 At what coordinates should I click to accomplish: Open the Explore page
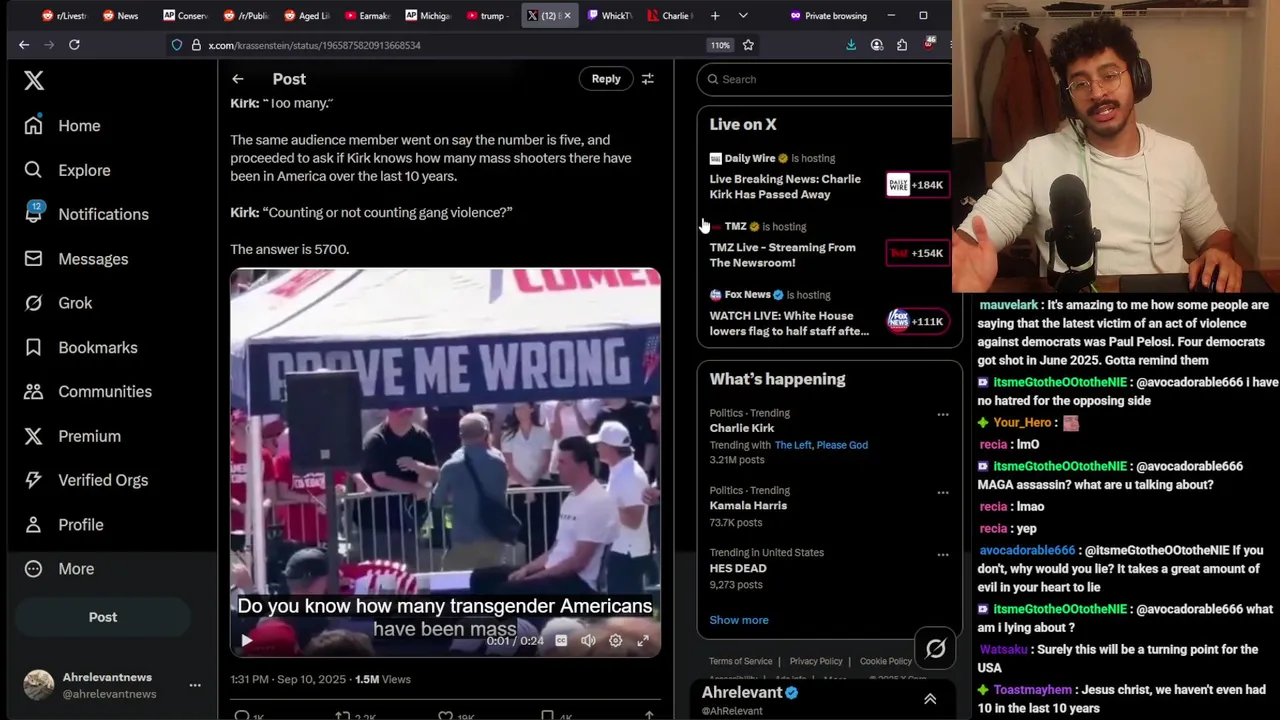[x=67, y=170]
